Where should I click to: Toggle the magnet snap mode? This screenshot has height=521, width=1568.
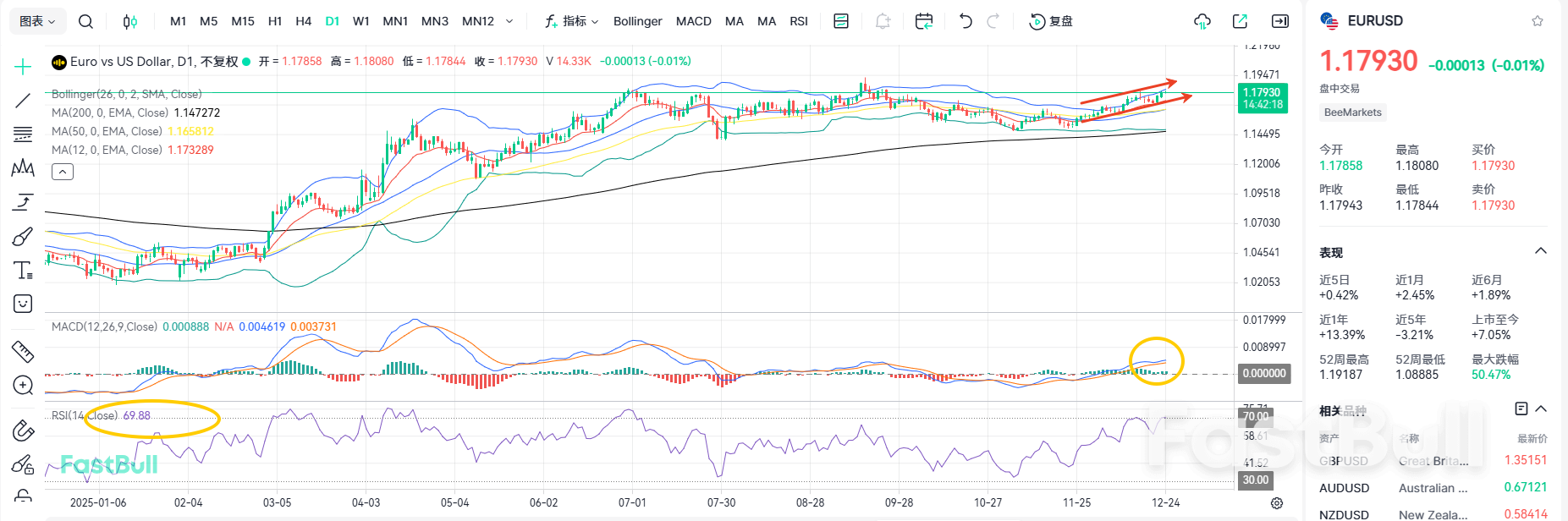pyautogui.click(x=23, y=431)
